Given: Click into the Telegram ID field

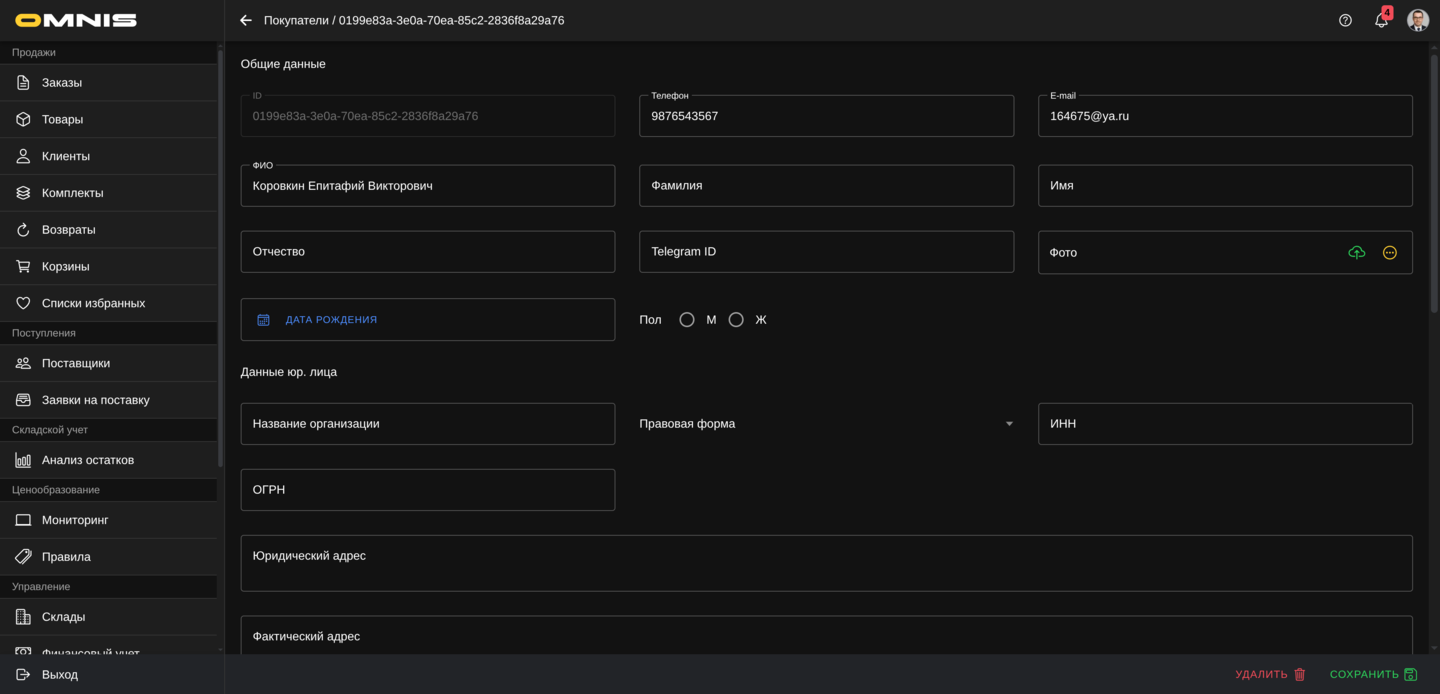Looking at the screenshot, I should (826, 252).
